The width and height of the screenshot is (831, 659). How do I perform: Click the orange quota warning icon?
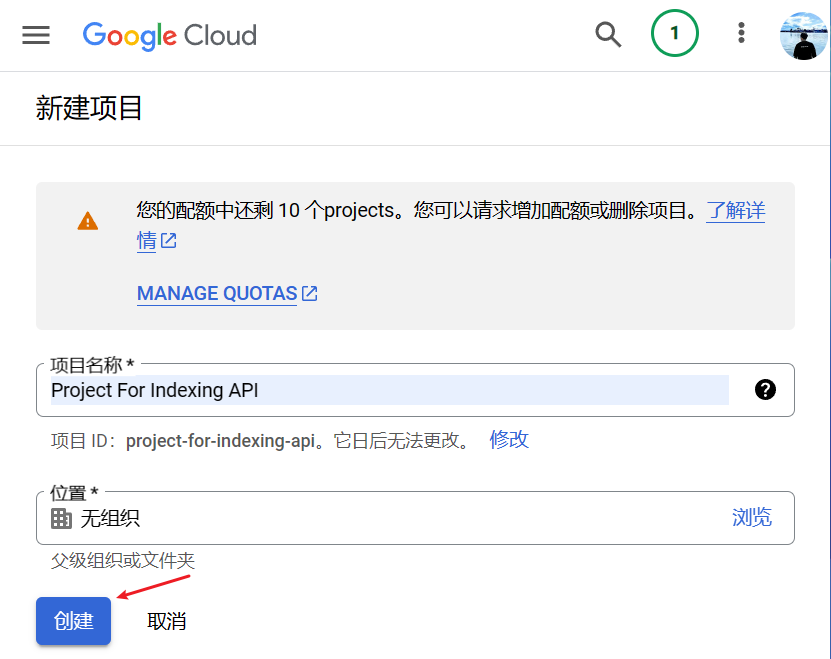point(88,221)
